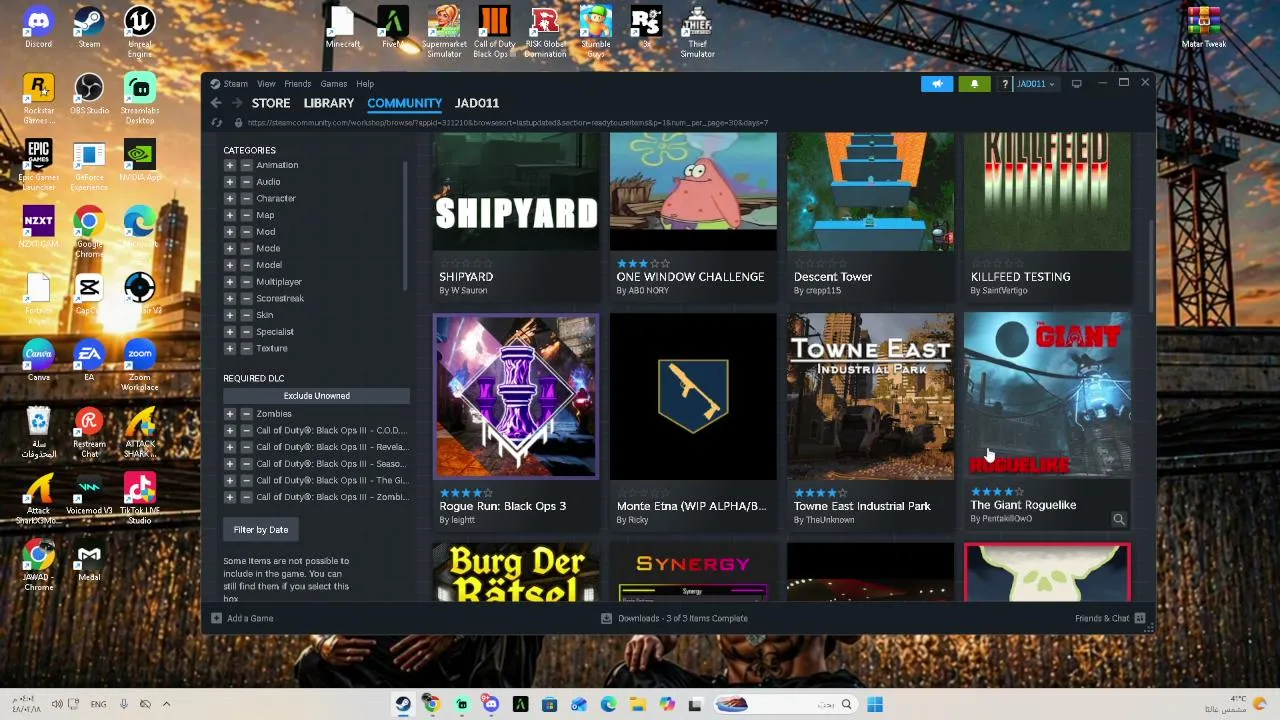Open Zoom Workplace desktop icon
This screenshot has height=720, width=1280.
140,366
